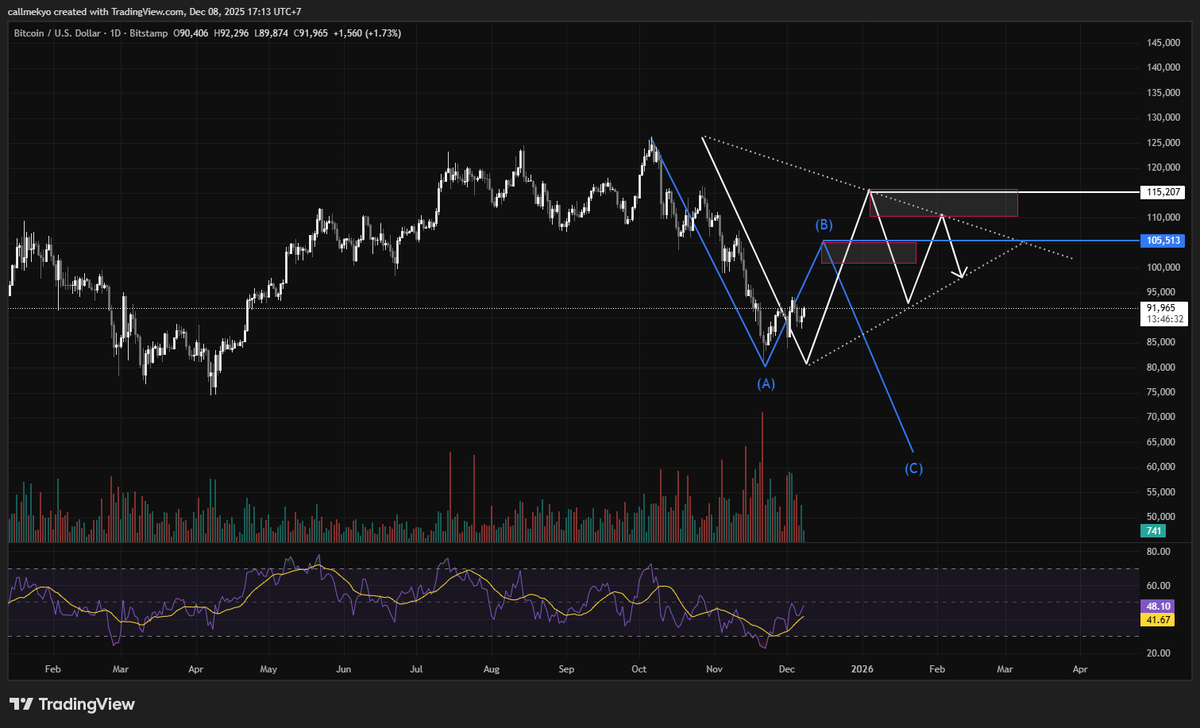Click the 70,000 price axis label

coord(1163,417)
